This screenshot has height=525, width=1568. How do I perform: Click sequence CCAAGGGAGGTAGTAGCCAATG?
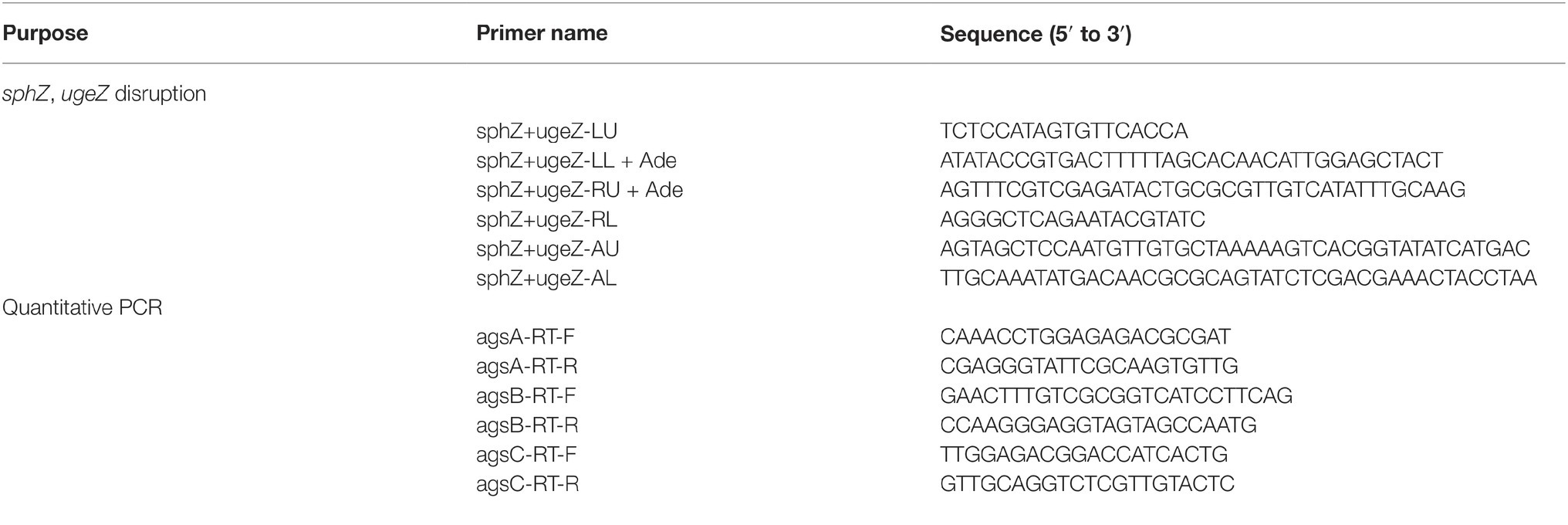tap(1098, 425)
